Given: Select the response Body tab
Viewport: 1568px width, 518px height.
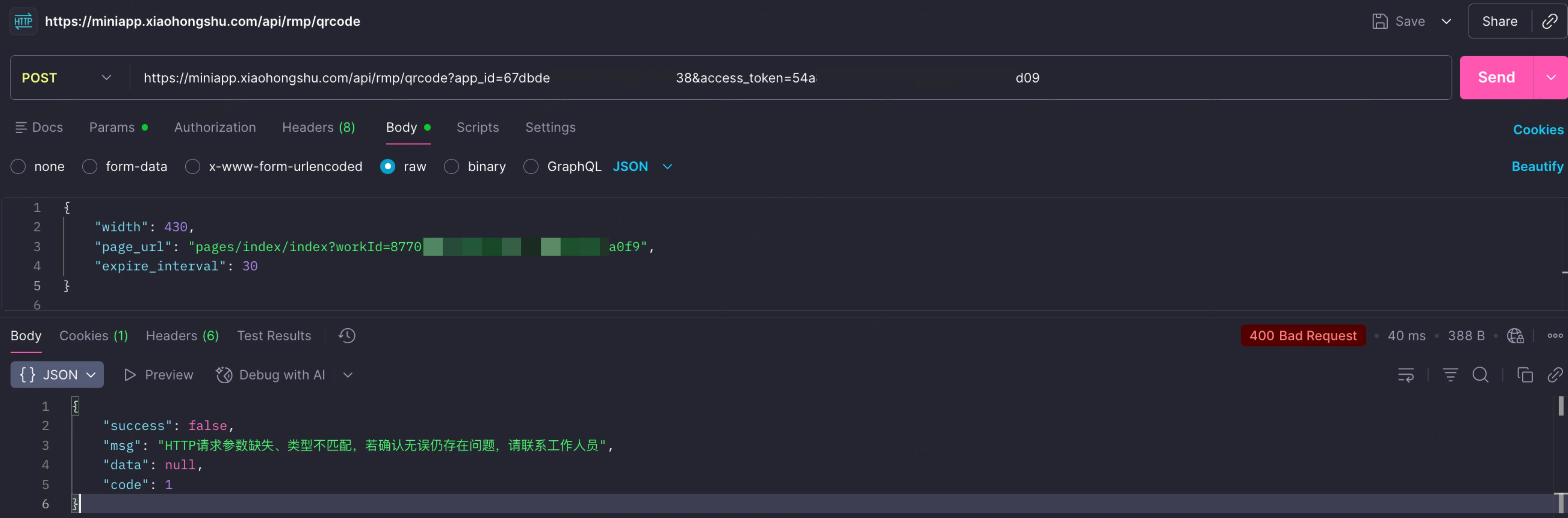Looking at the screenshot, I should [x=26, y=335].
